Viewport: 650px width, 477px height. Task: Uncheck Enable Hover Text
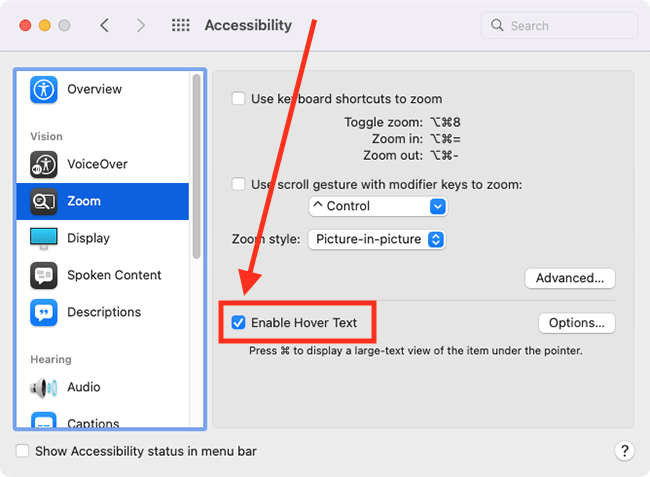coord(238,322)
